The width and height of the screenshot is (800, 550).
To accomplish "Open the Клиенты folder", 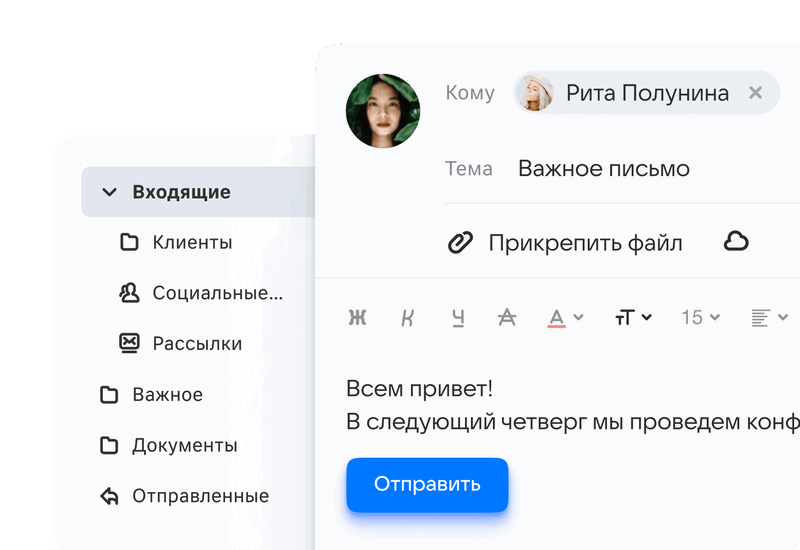I will coord(192,242).
